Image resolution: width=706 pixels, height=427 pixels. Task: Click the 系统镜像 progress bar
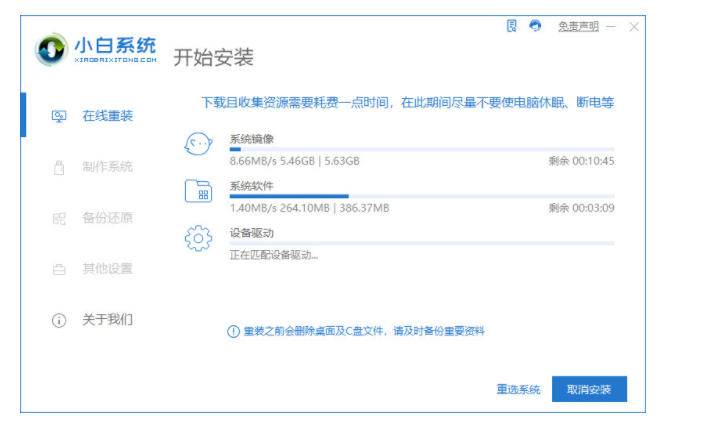421,149
